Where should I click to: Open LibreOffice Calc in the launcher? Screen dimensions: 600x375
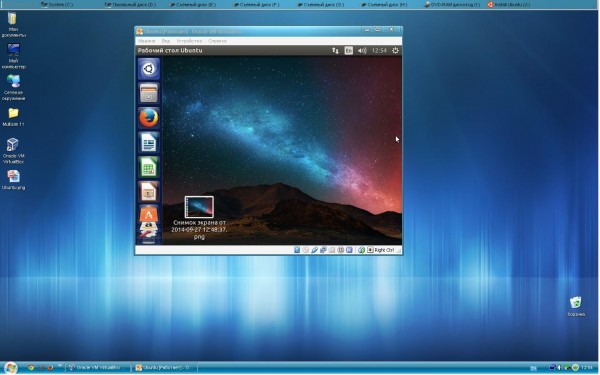(x=149, y=167)
